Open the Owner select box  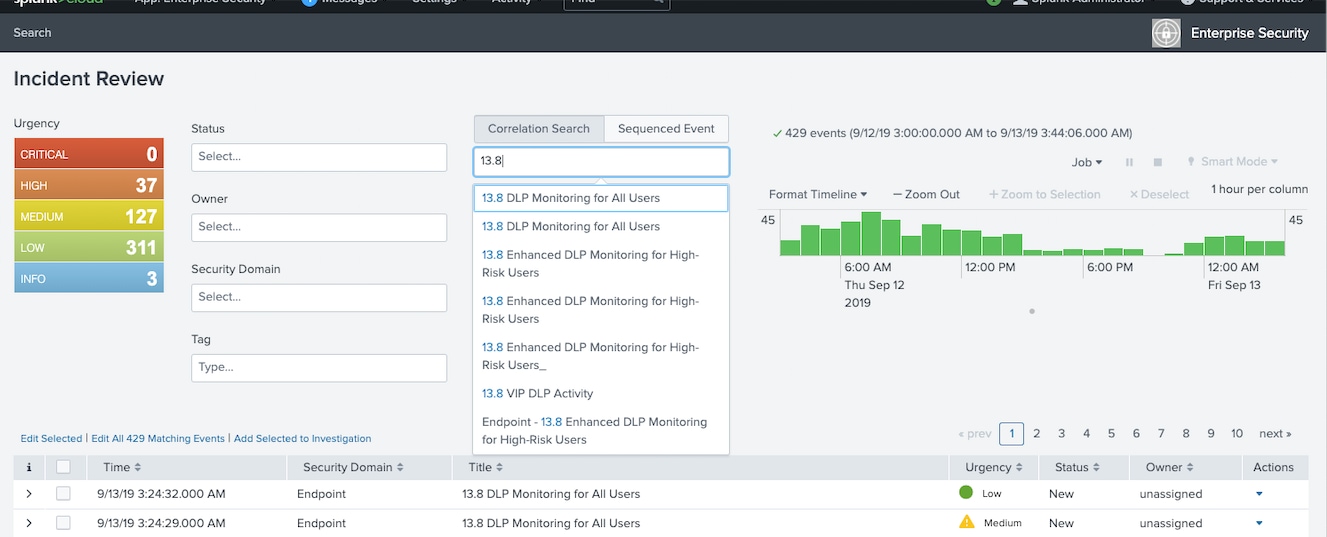319,227
